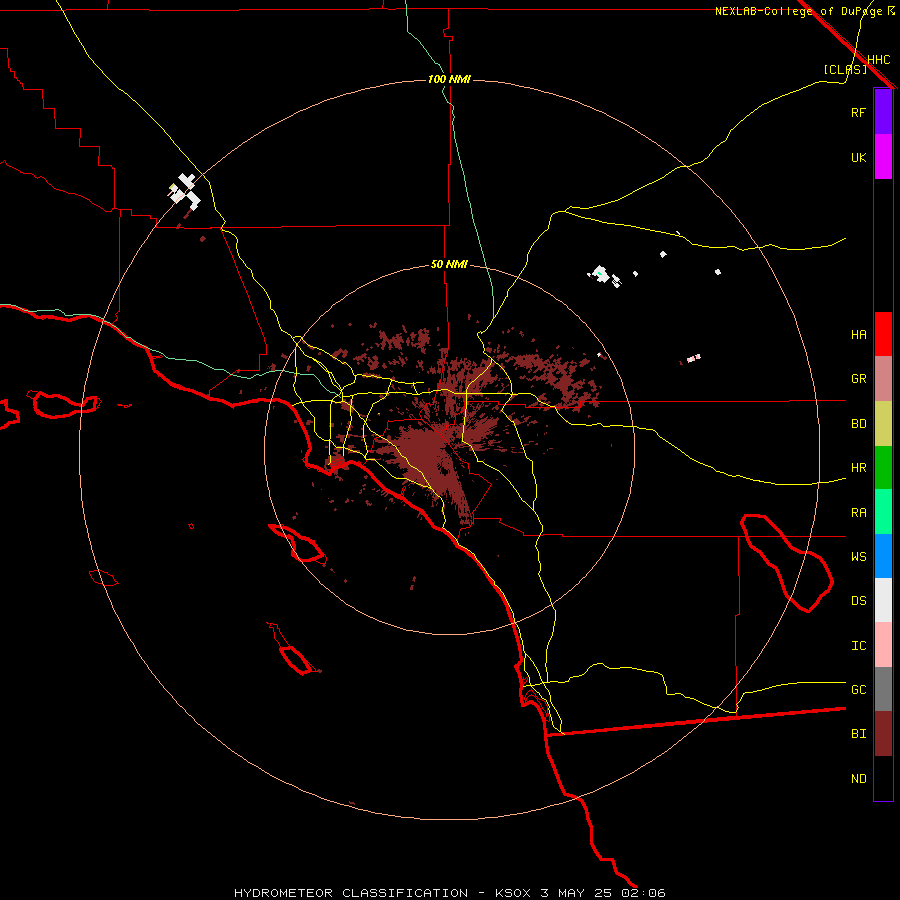The height and width of the screenshot is (900, 900).
Task: Click the white dry snow echo cluster northwest
Action: tap(185, 192)
